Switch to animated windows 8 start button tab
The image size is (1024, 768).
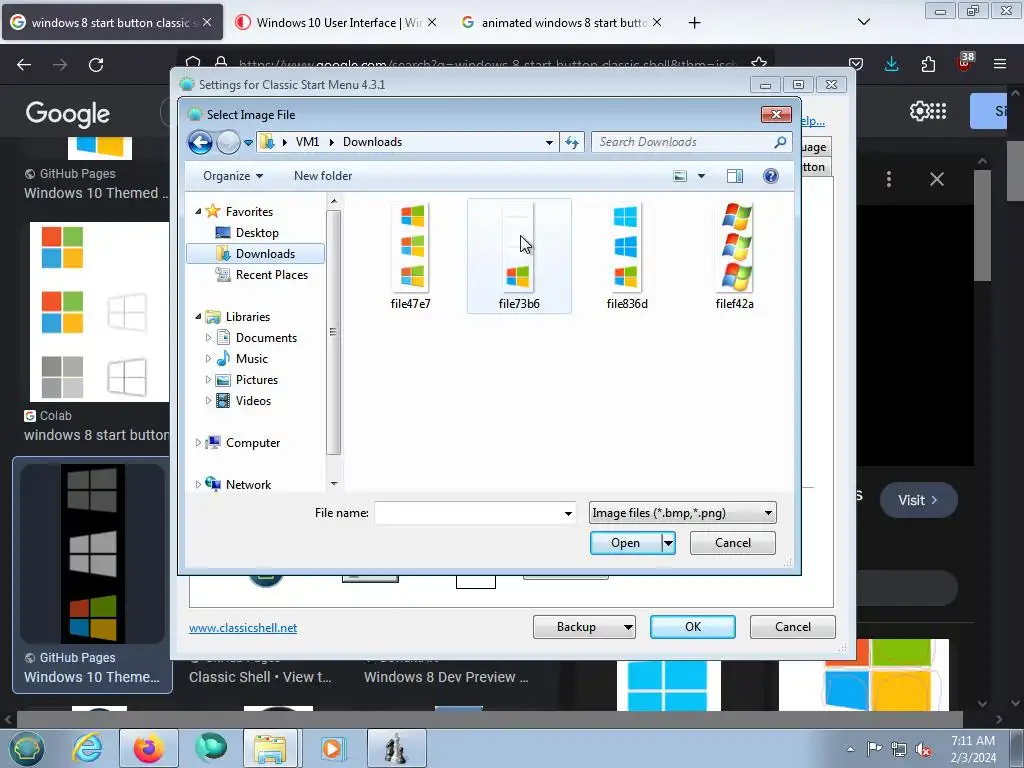coord(564,23)
